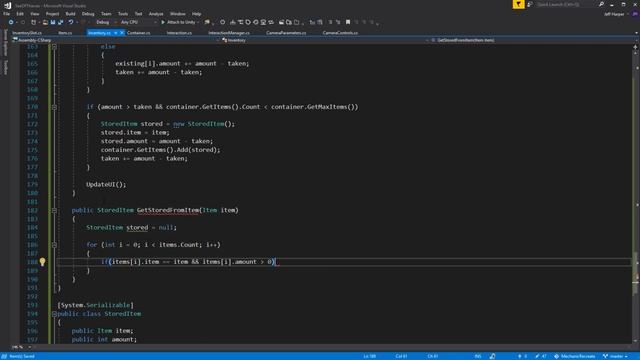Open the Toolbox side tab

click(x=5, y=67)
